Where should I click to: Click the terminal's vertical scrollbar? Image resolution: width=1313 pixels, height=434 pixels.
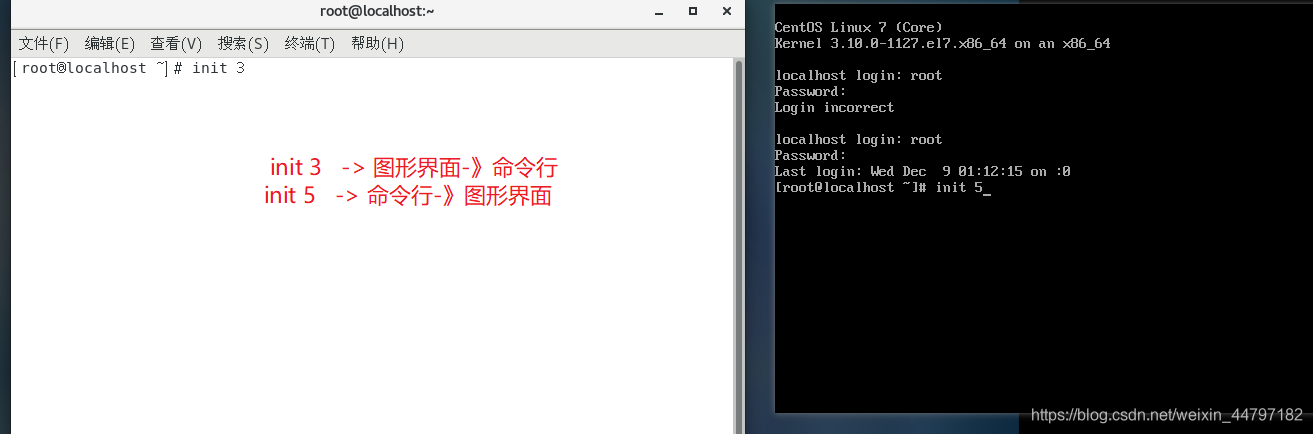739,246
